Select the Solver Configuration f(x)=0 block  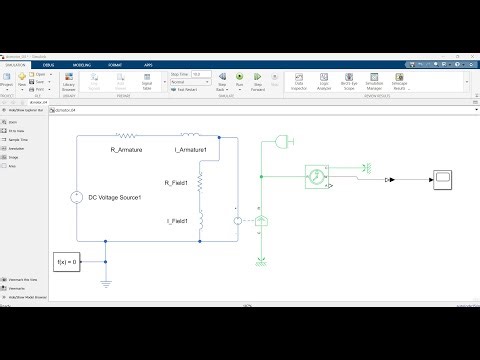pos(67,262)
